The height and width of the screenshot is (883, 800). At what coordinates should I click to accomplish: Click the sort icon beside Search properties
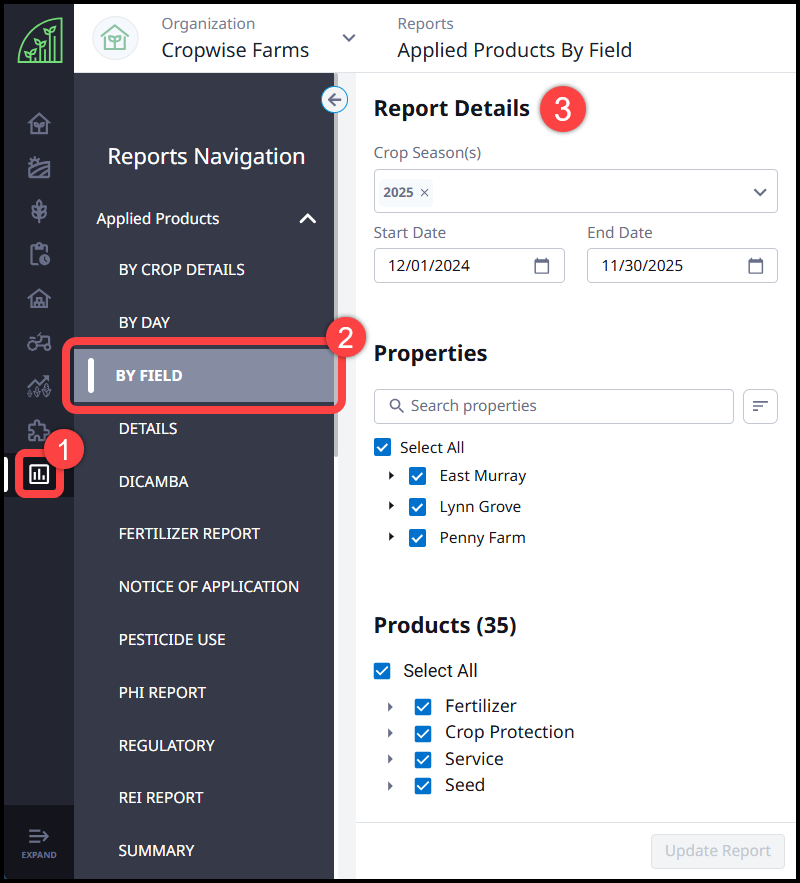[760, 406]
